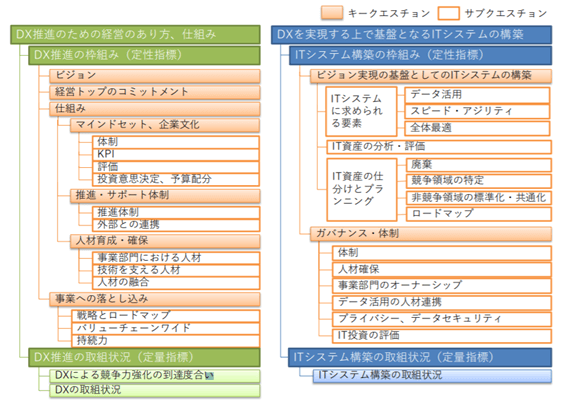Select 技術を支える人材 box
The image size is (567, 410).
point(176,270)
